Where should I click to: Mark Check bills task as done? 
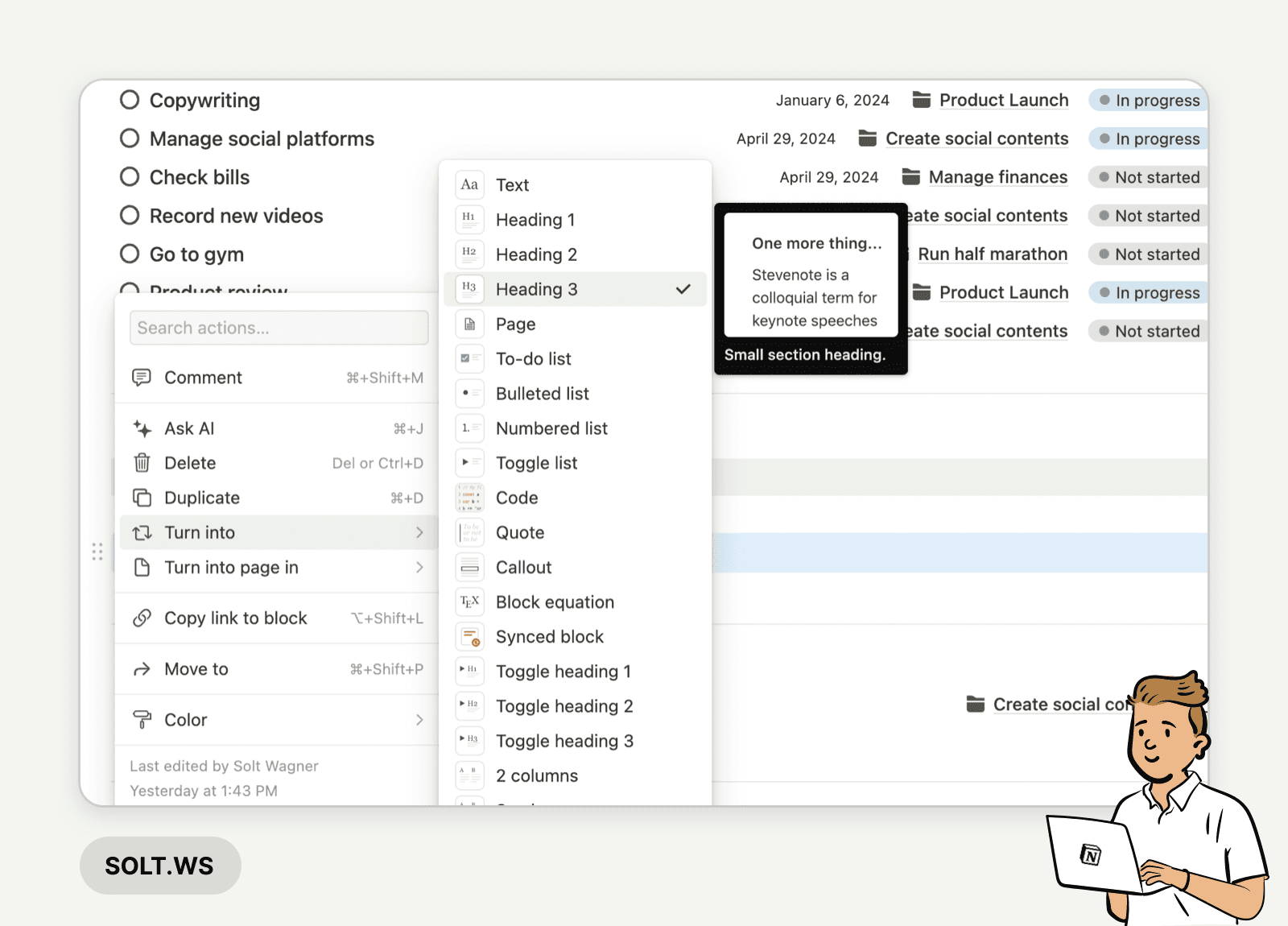click(130, 177)
